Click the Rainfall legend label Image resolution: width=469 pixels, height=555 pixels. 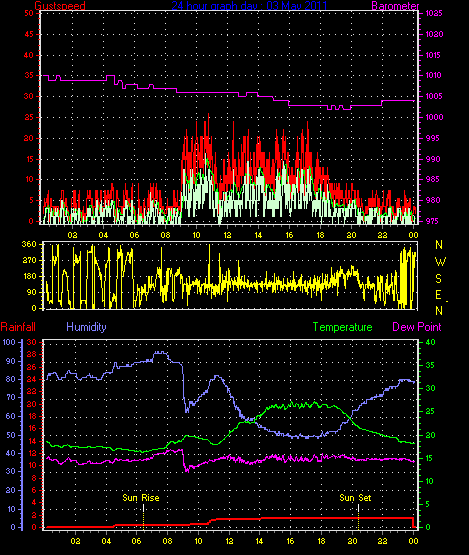tap(18, 327)
